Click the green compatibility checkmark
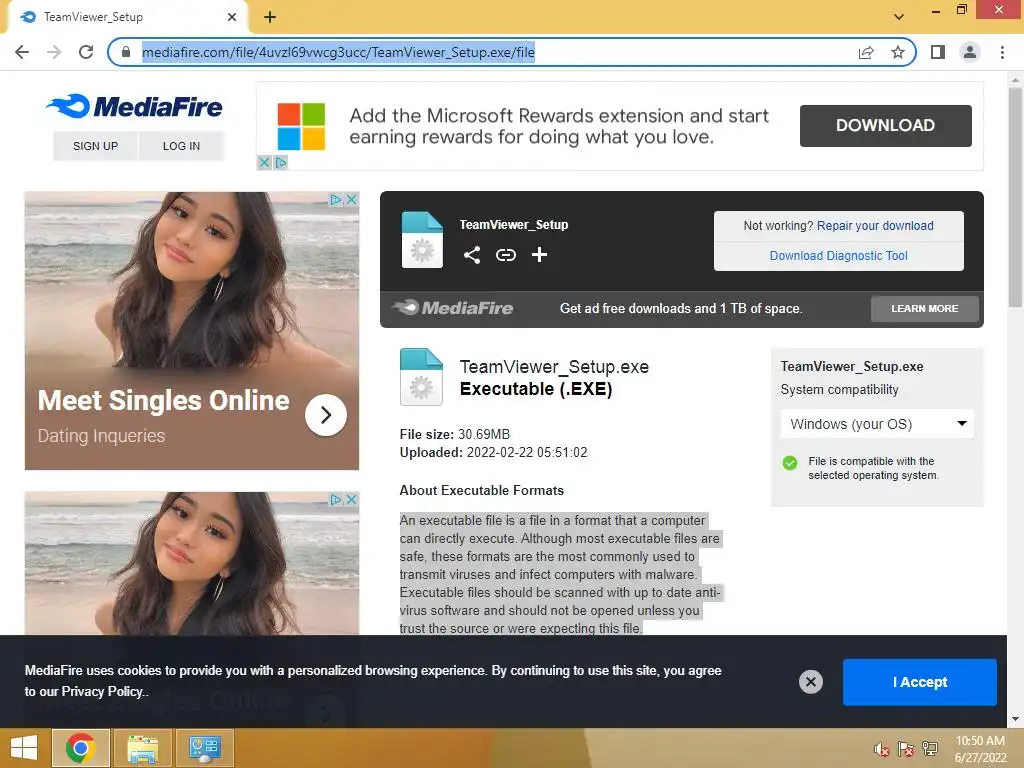This screenshot has width=1024, height=768. [x=790, y=463]
